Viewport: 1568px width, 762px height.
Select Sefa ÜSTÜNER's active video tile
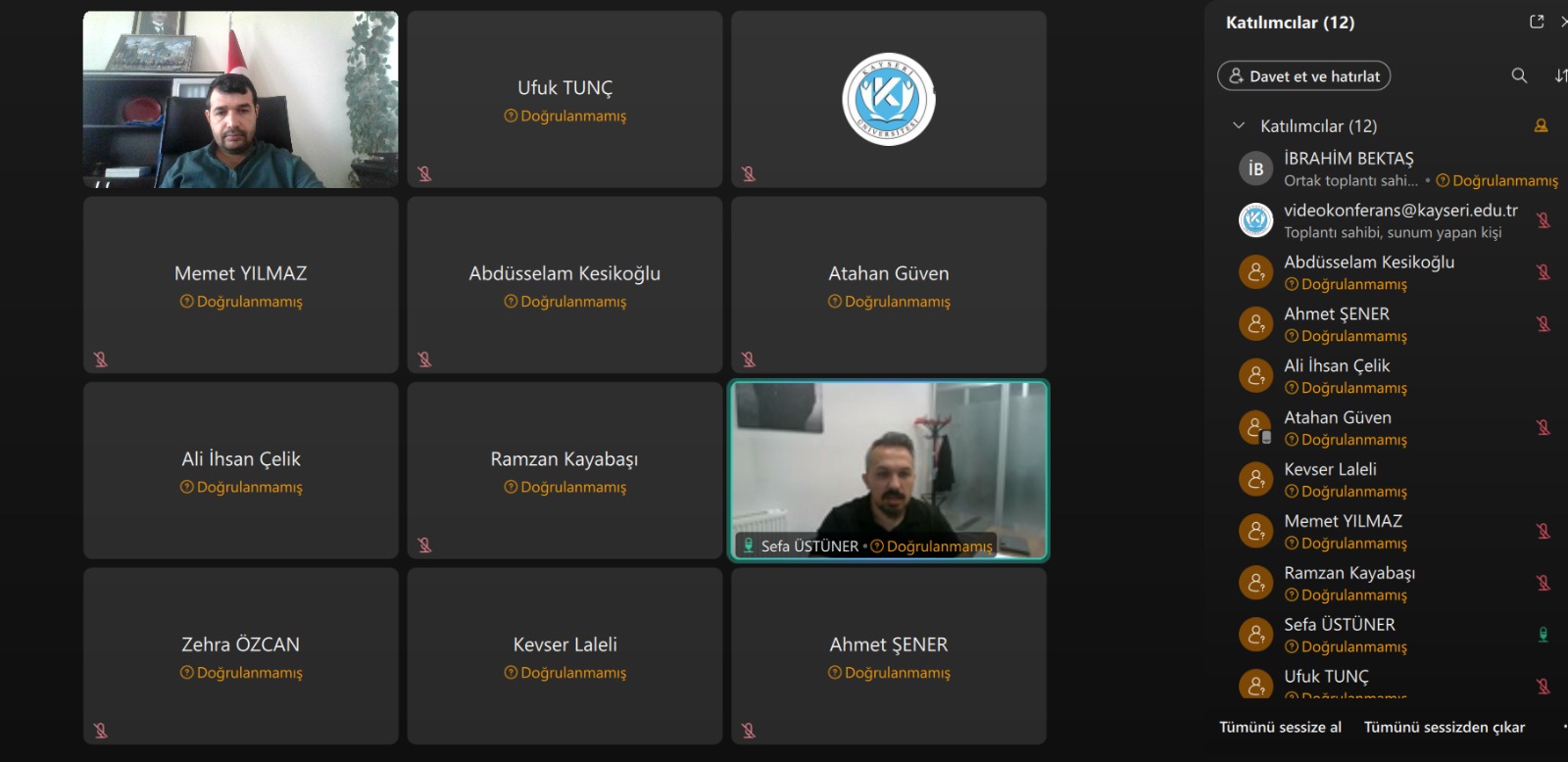coord(889,470)
